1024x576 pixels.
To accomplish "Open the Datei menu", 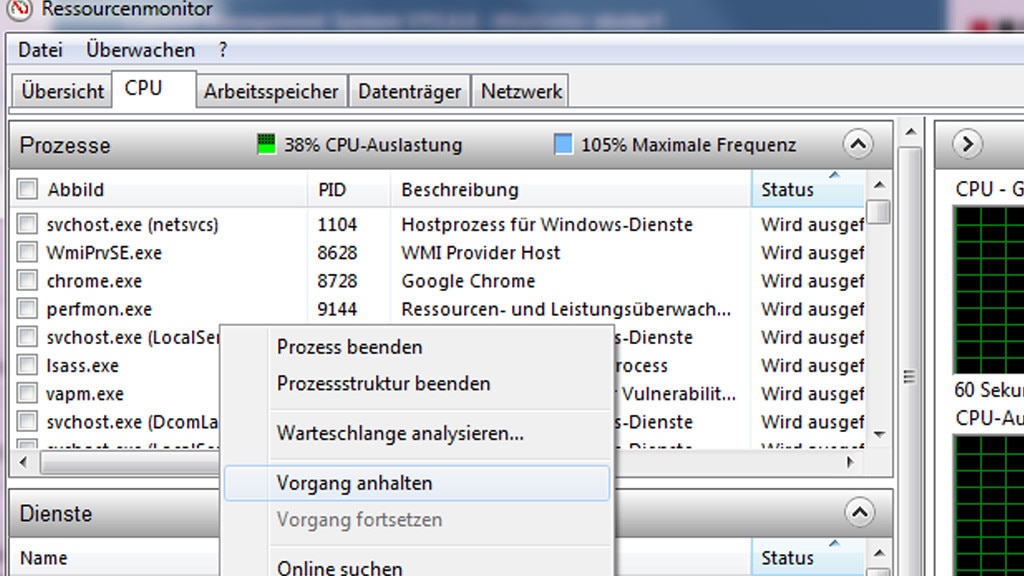I will pos(40,50).
